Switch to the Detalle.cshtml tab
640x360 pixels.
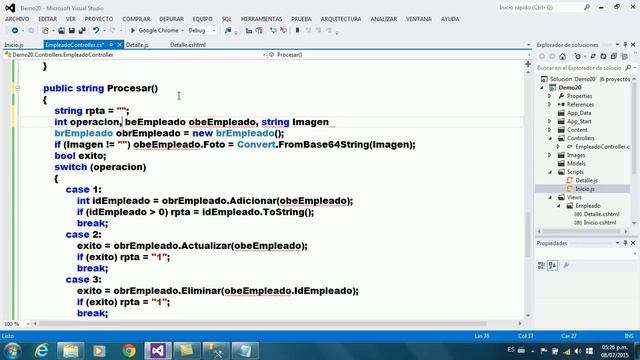[x=188, y=45]
